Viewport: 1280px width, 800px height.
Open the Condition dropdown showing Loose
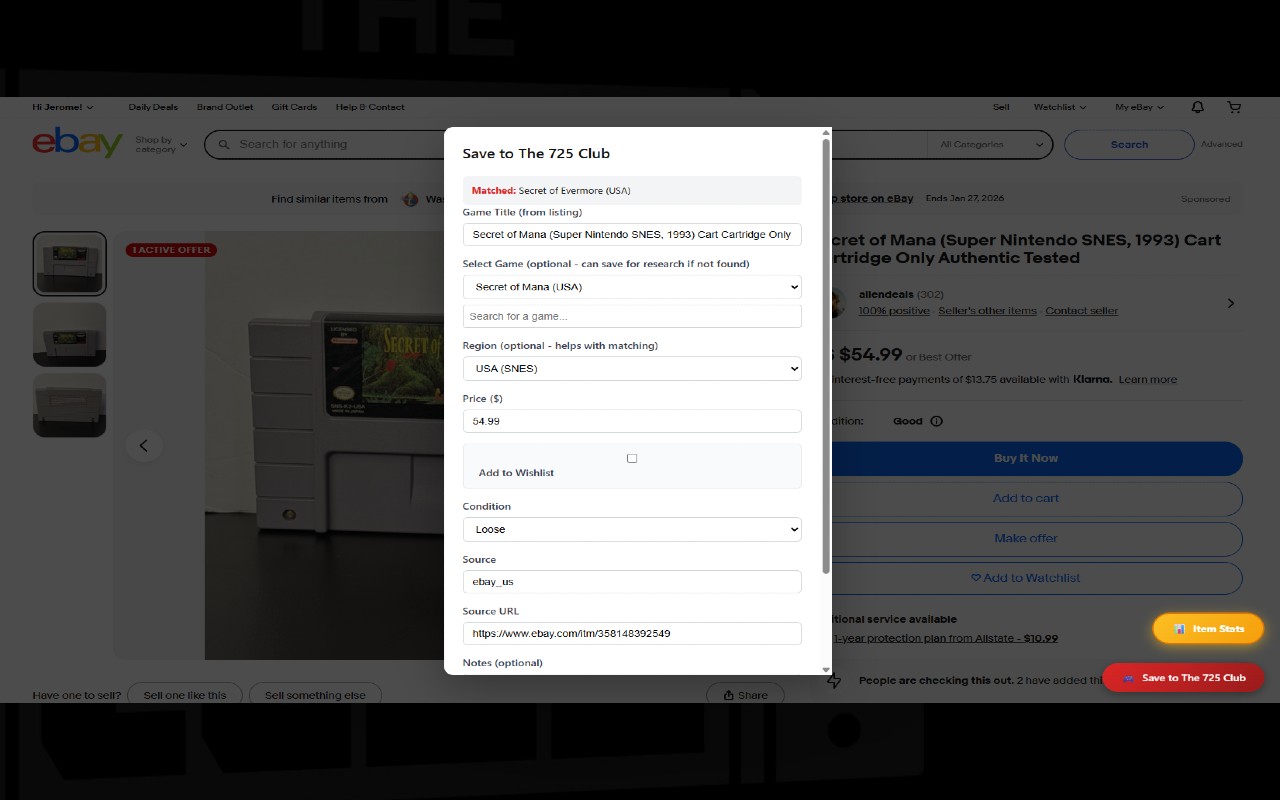[632, 529]
